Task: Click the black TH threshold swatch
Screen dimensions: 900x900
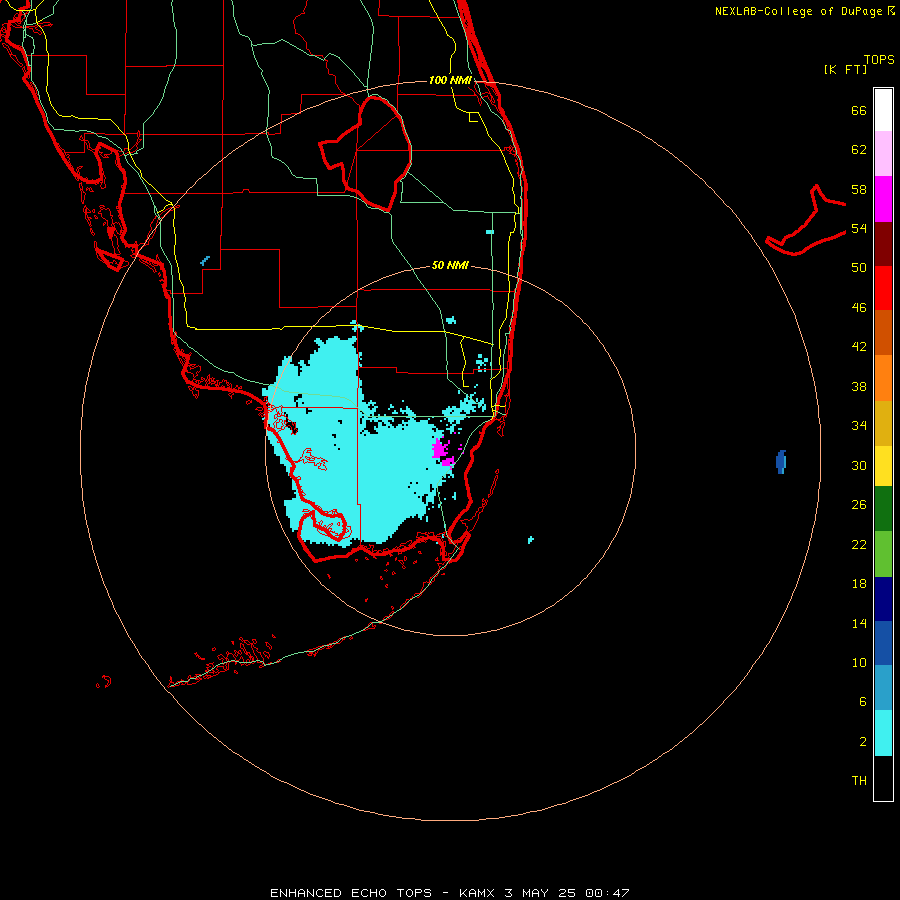Action: pos(883,778)
